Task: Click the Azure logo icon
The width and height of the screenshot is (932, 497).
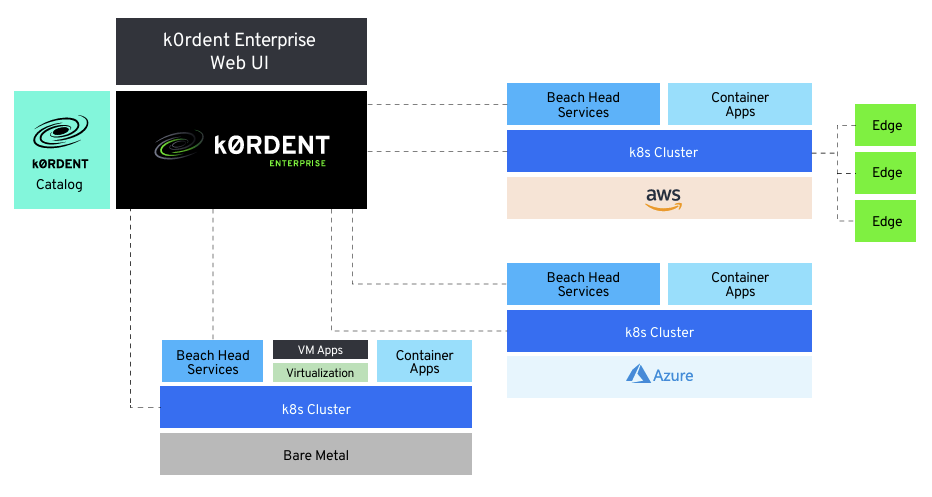Action: coord(638,374)
